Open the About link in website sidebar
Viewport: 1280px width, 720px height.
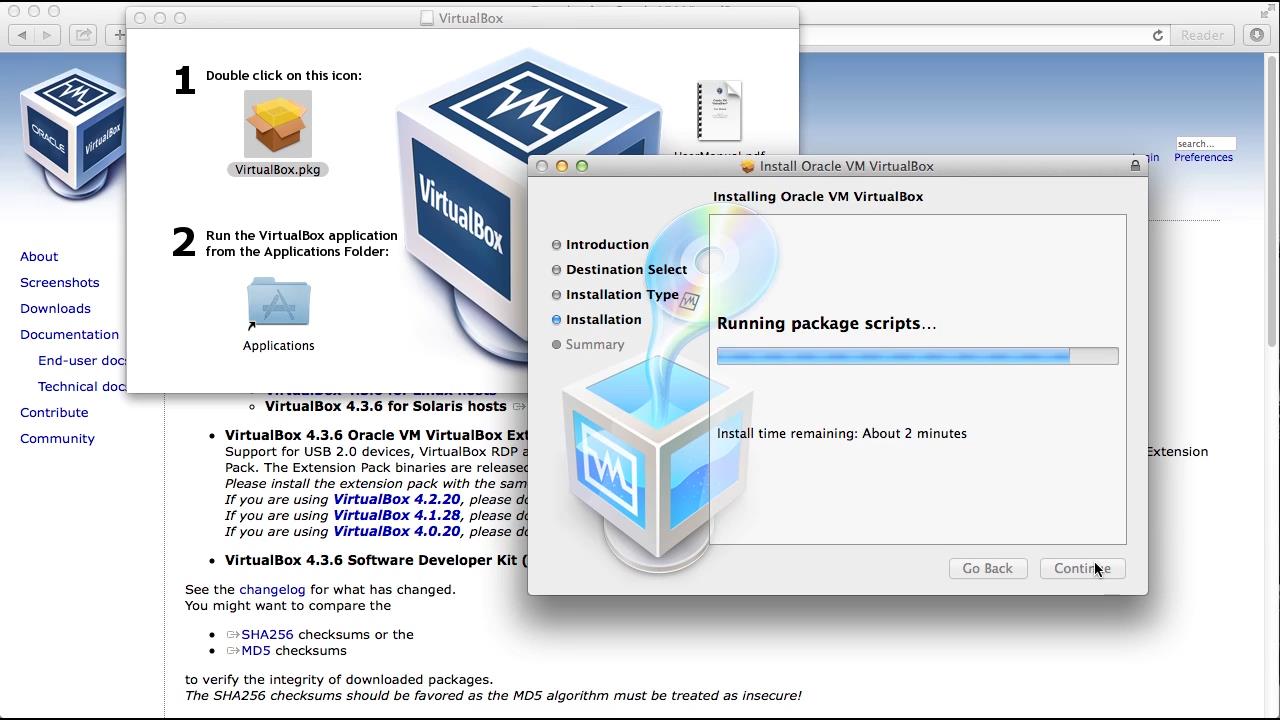coord(39,256)
